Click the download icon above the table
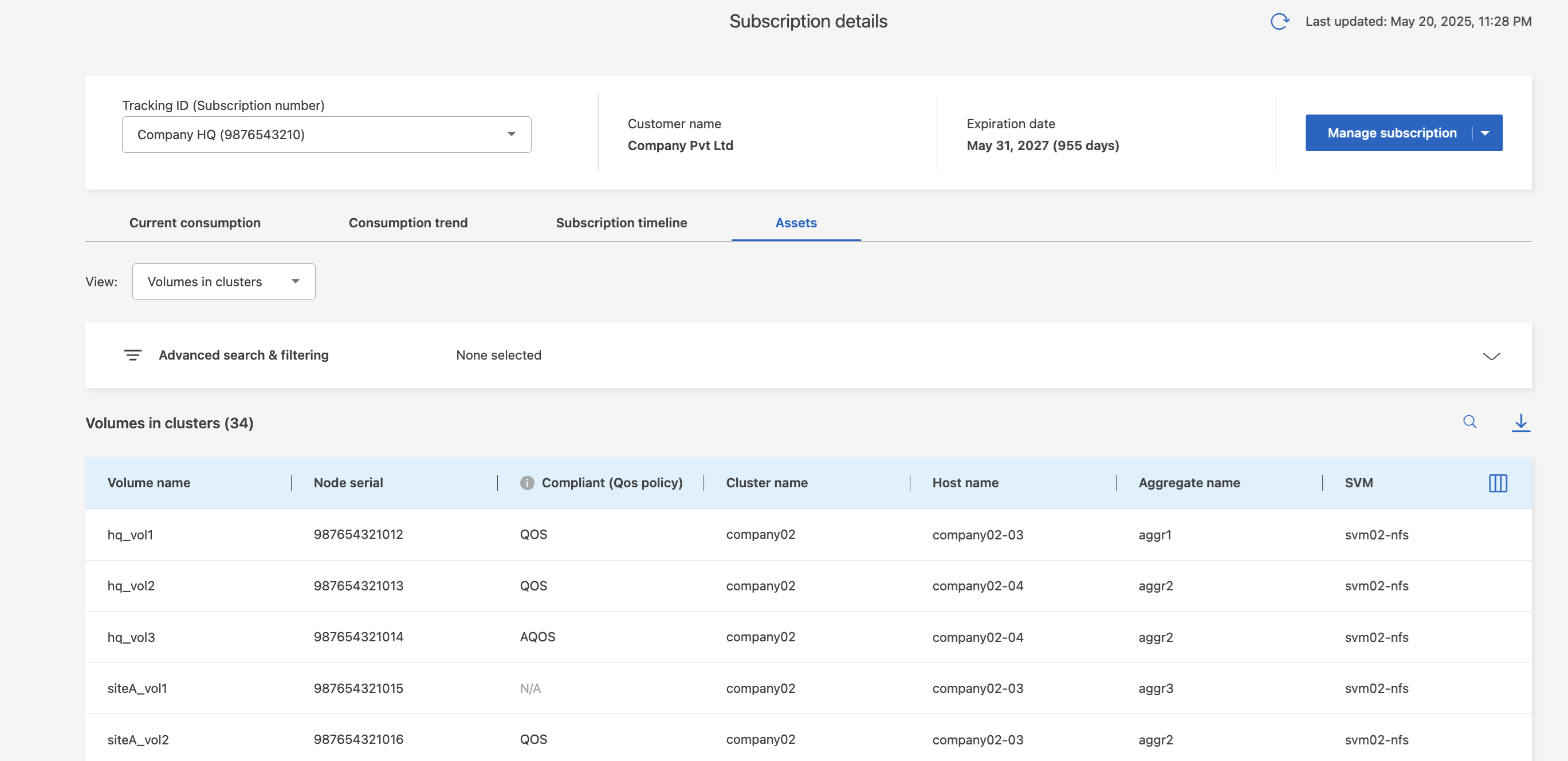Image resolution: width=1568 pixels, height=761 pixels. coord(1520,422)
